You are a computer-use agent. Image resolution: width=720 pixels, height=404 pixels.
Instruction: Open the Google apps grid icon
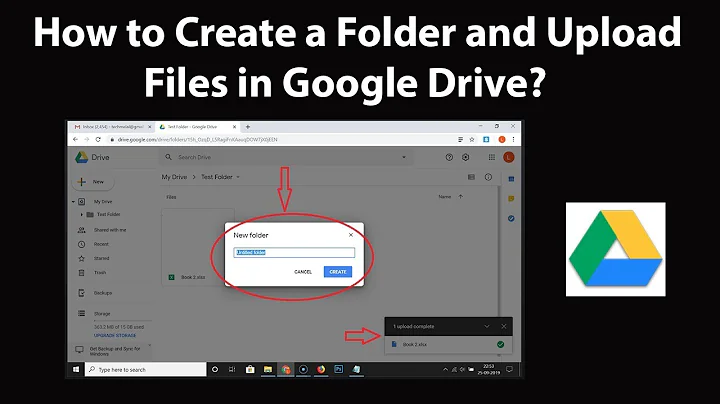(492, 157)
